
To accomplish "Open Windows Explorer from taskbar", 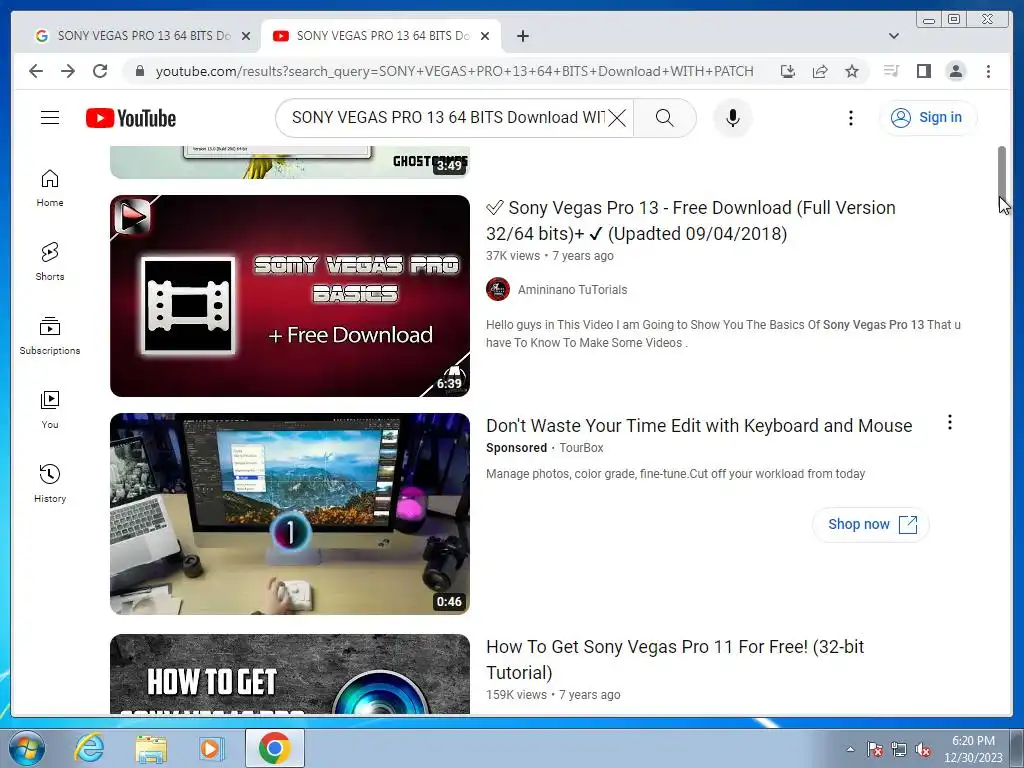I will (x=151, y=748).
